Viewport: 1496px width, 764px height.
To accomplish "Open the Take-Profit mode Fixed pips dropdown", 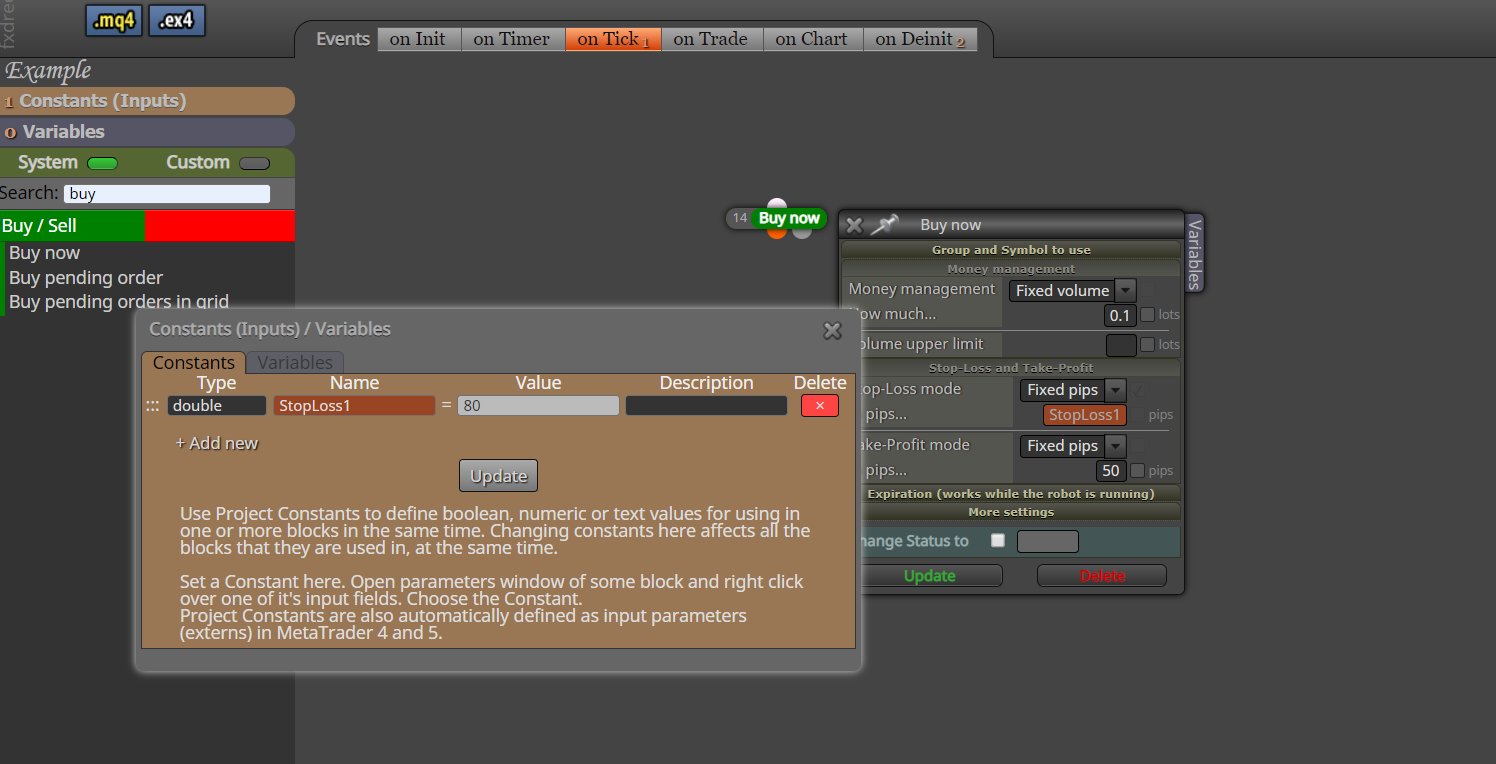I will coord(1073,446).
